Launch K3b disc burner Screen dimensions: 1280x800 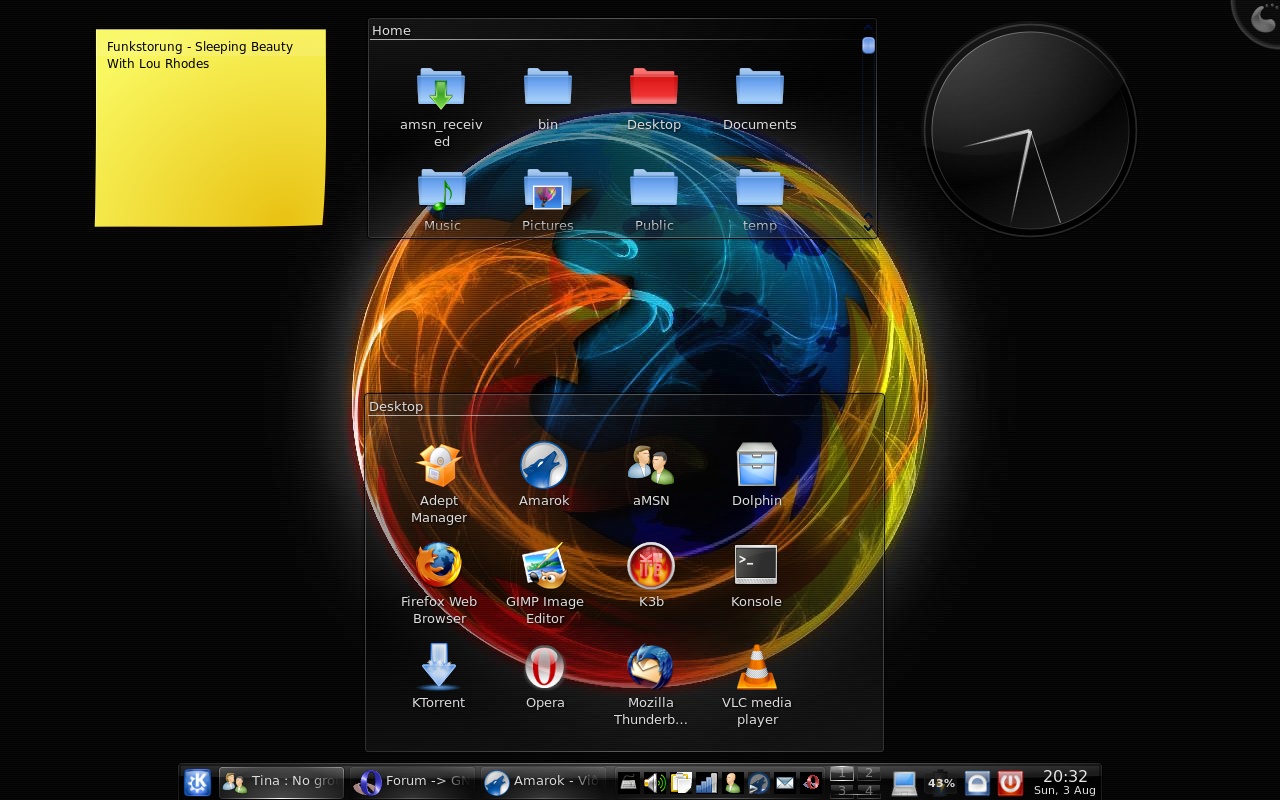[x=651, y=576]
